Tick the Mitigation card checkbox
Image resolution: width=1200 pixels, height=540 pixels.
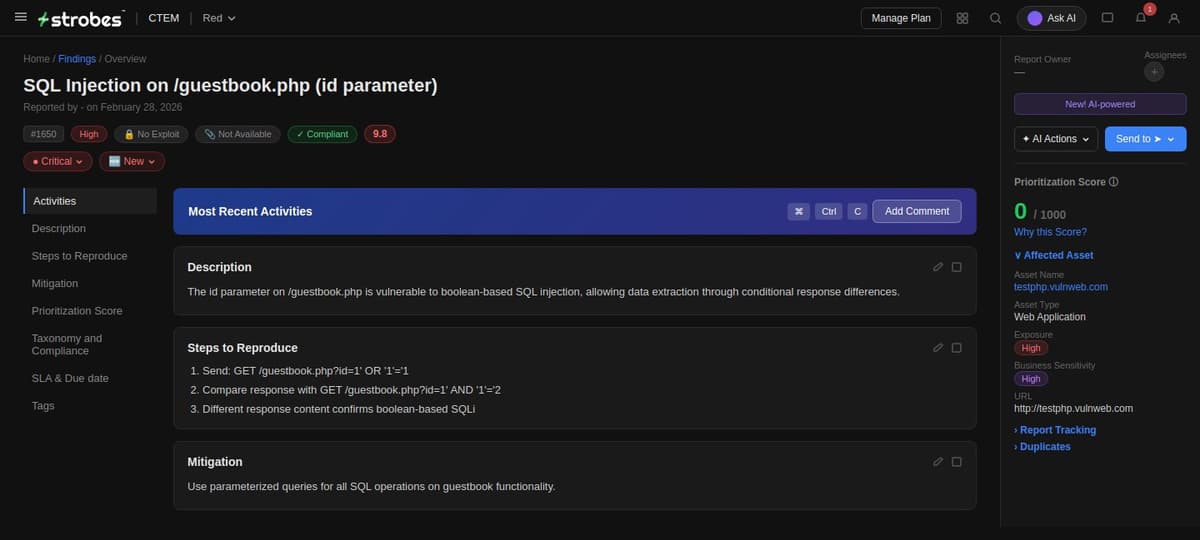click(957, 461)
